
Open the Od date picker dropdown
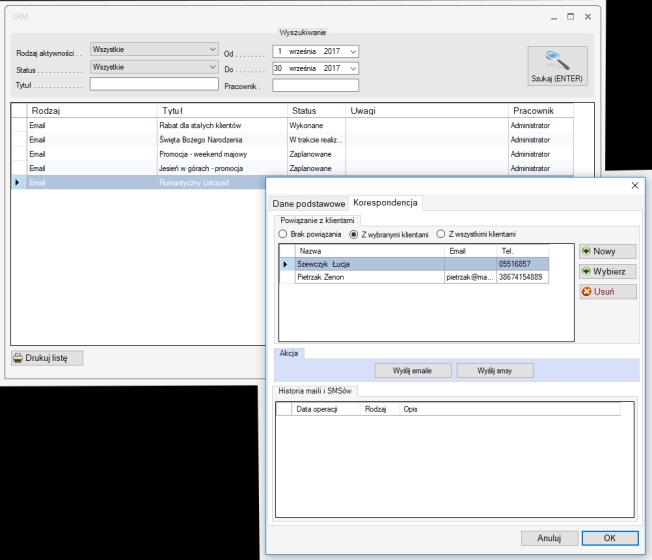point(353,52)
